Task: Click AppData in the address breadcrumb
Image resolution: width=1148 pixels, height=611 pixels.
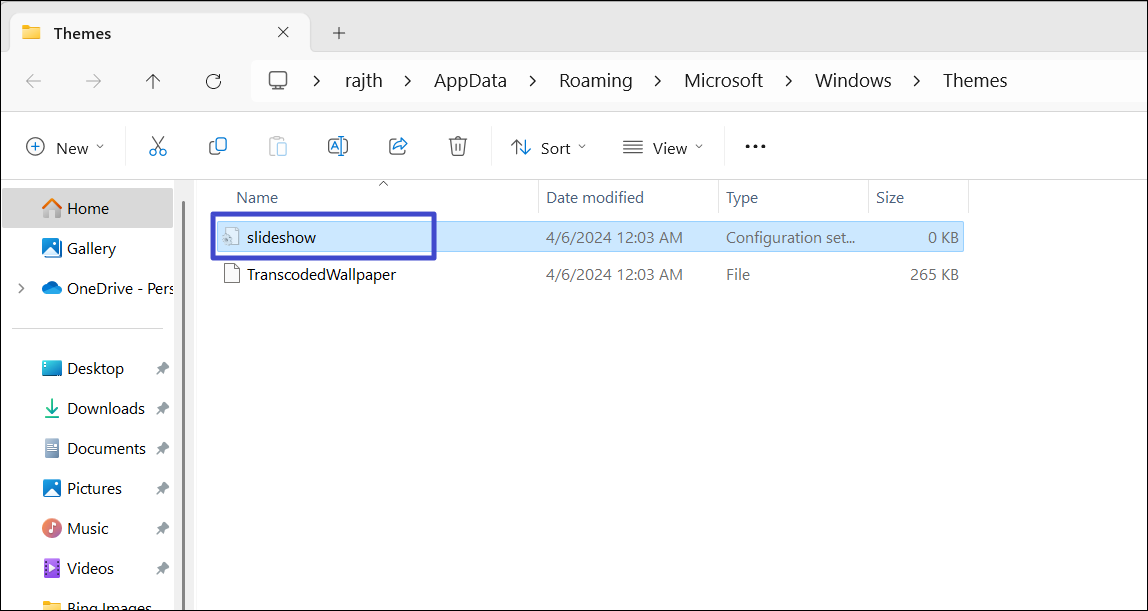Action: click(470, 81)
